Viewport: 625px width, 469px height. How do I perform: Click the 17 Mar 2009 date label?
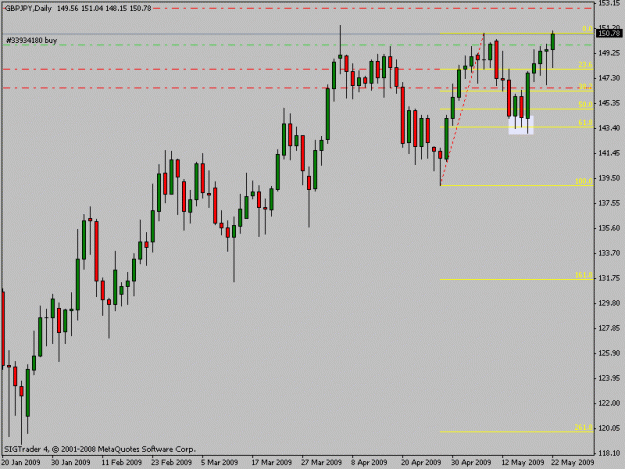(x=272, y=463)
